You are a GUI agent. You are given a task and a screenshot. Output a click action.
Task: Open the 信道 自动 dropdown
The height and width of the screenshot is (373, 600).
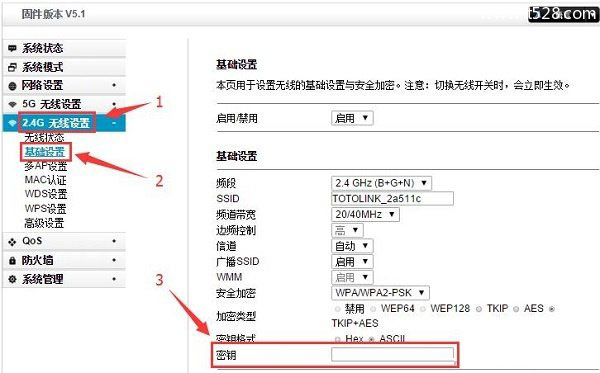pos(352,246)
